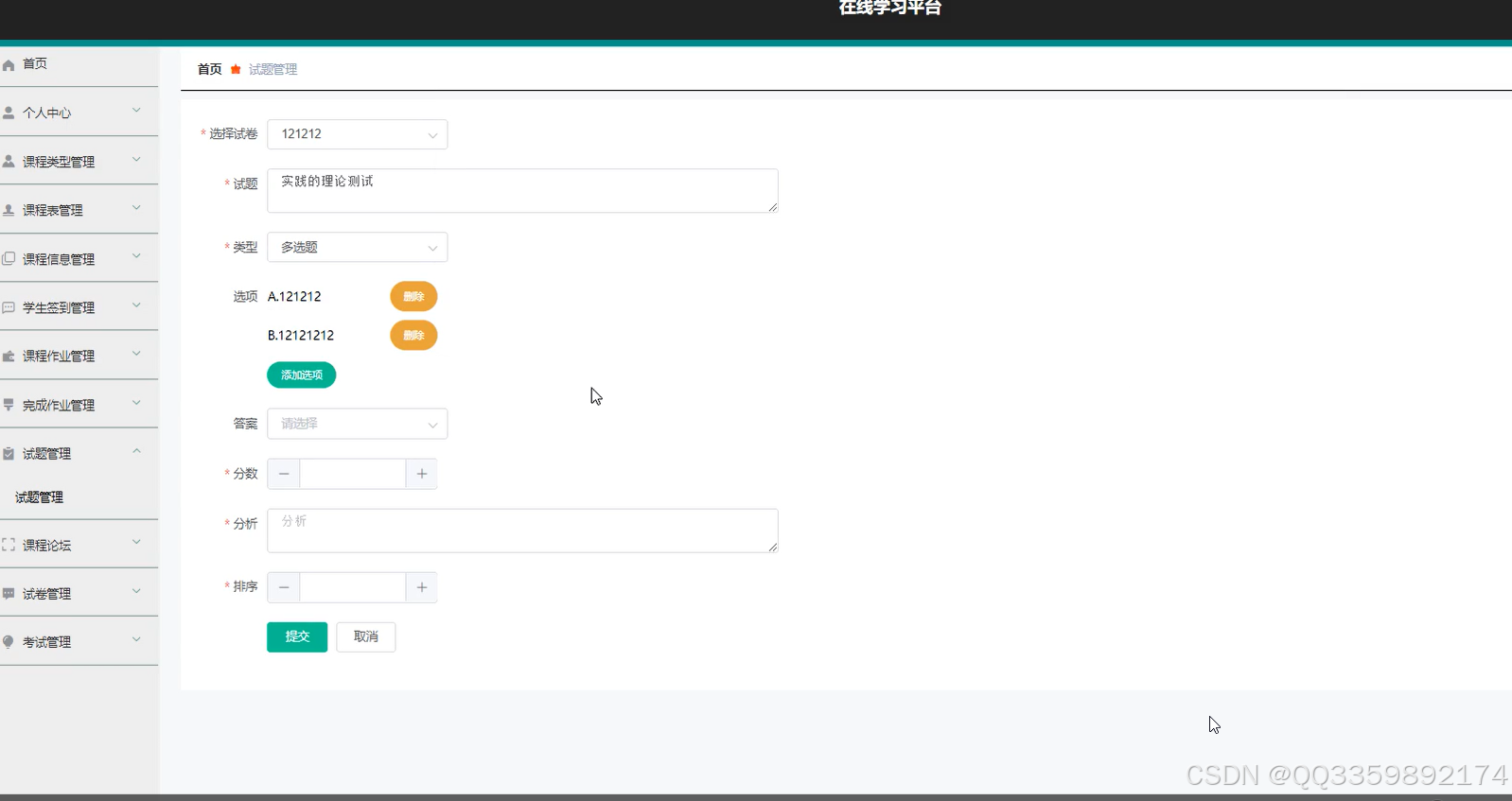Open the 学生签到管理 sidebar menu
1512x801 pixels.
pyautogui.click(x=79, y=307)
